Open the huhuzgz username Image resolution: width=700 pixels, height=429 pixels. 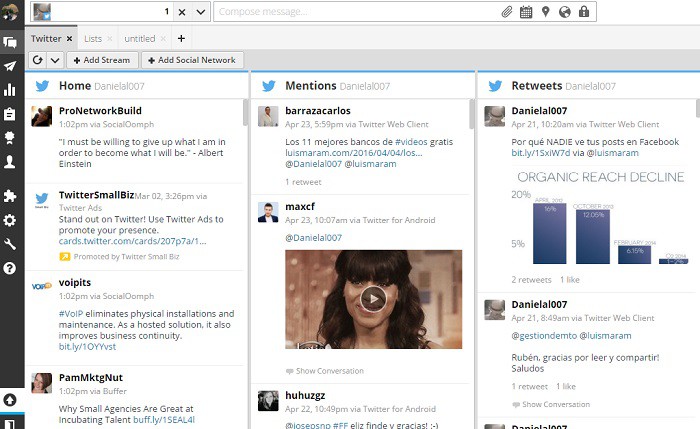coord(305,396)
